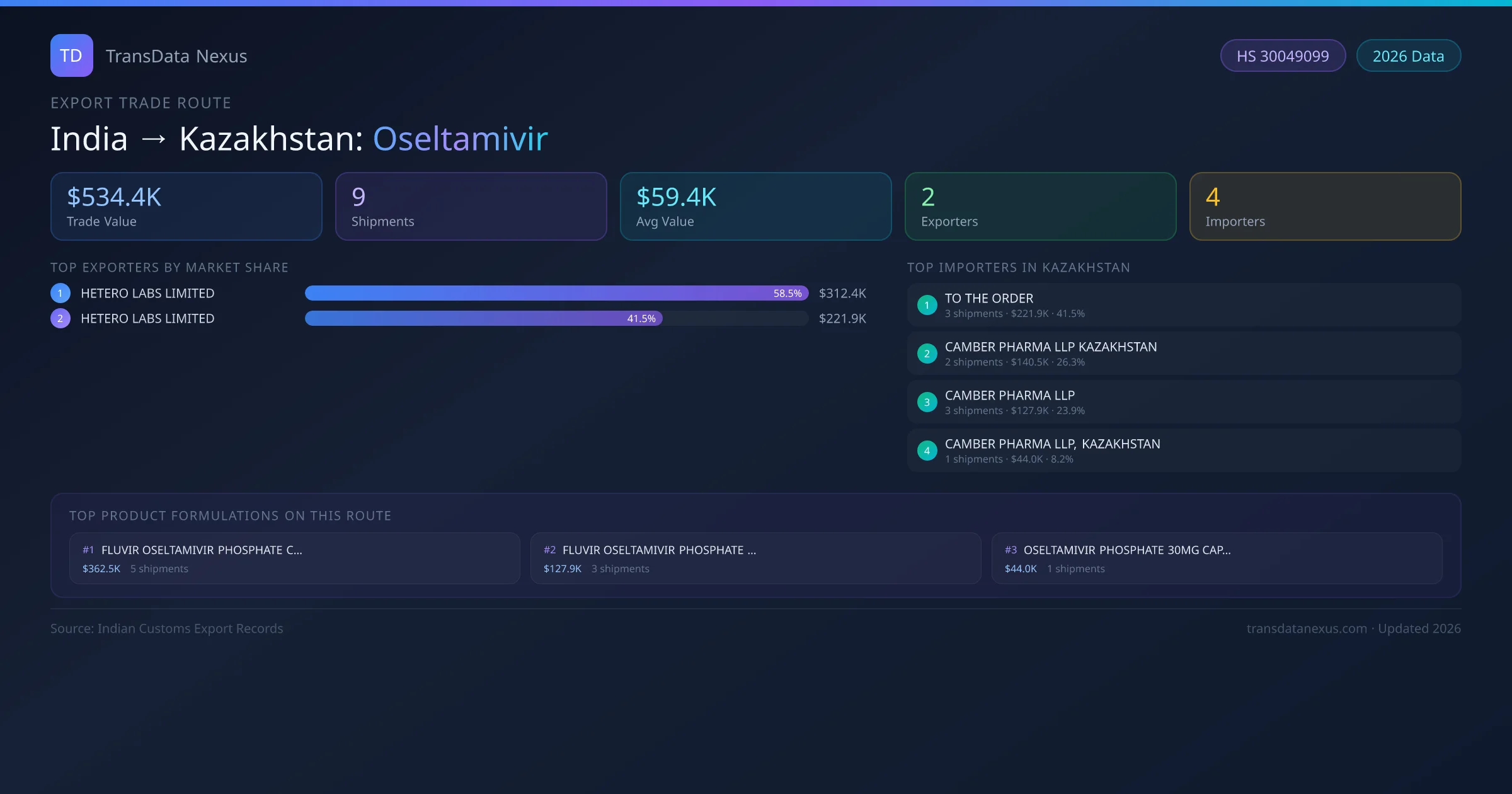Click rank 4 importer green badge

tap(927, 451)
